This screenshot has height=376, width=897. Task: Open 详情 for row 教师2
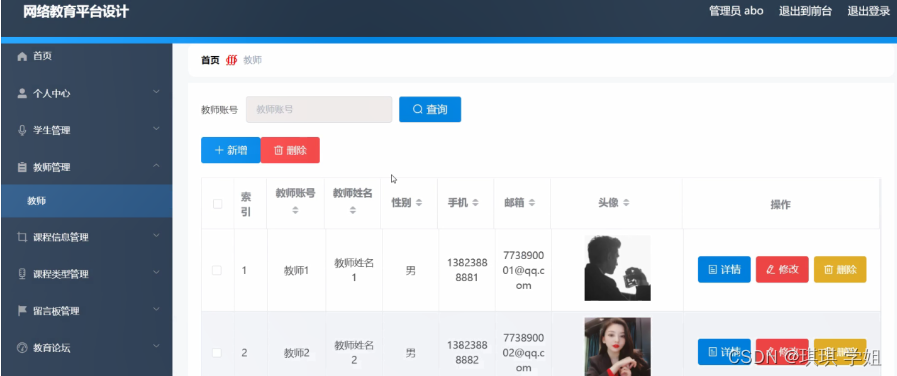pyautogui.click(x=724, y=351)
